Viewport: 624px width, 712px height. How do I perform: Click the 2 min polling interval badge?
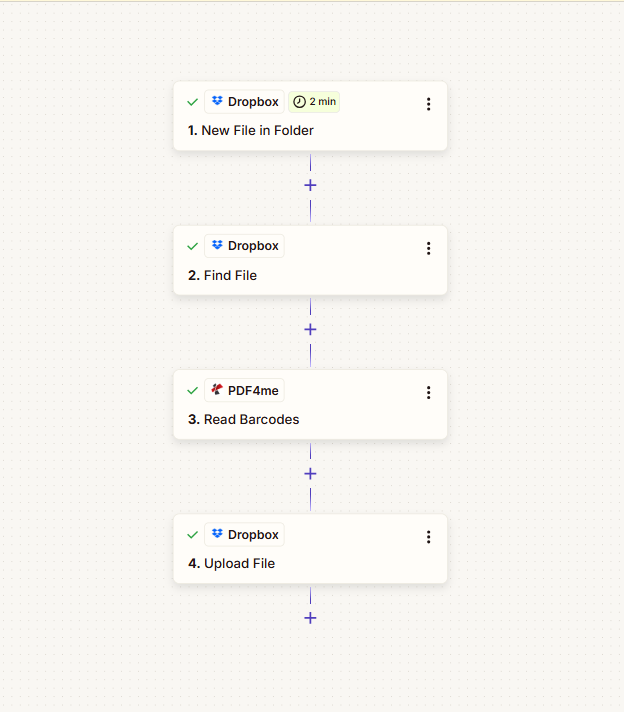click(315, 102)
